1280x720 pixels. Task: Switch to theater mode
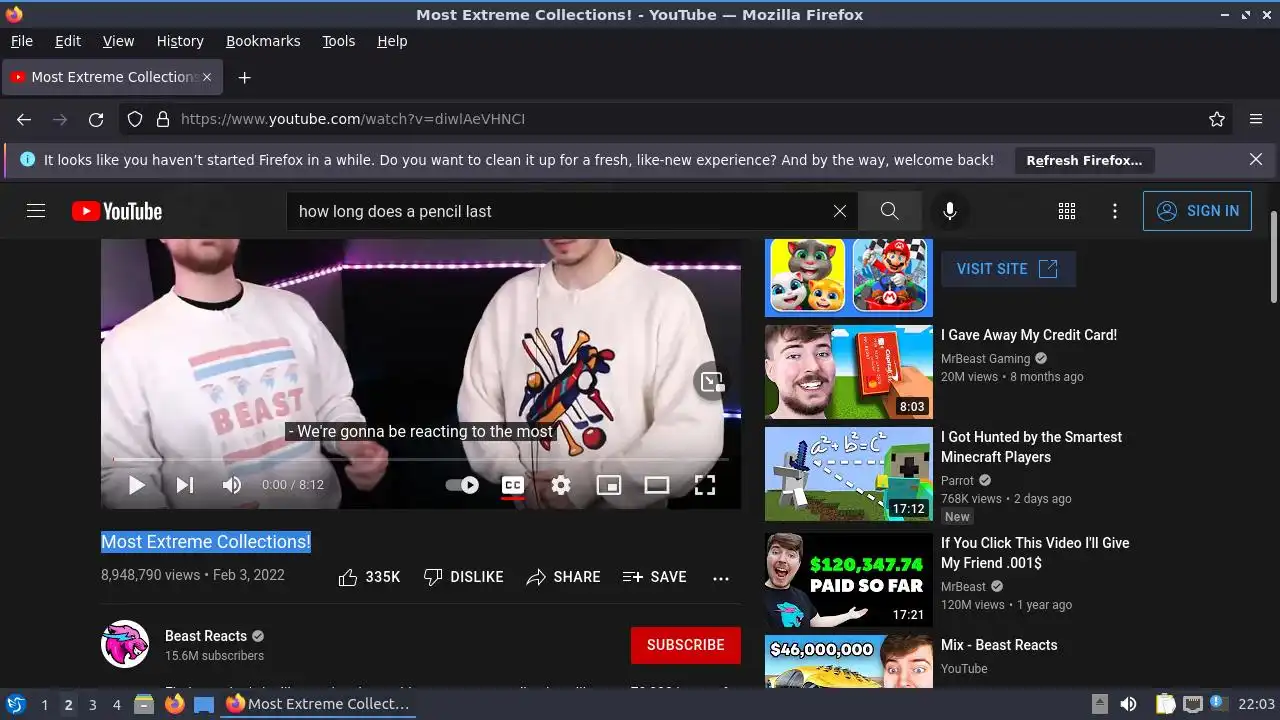(657, 485)
